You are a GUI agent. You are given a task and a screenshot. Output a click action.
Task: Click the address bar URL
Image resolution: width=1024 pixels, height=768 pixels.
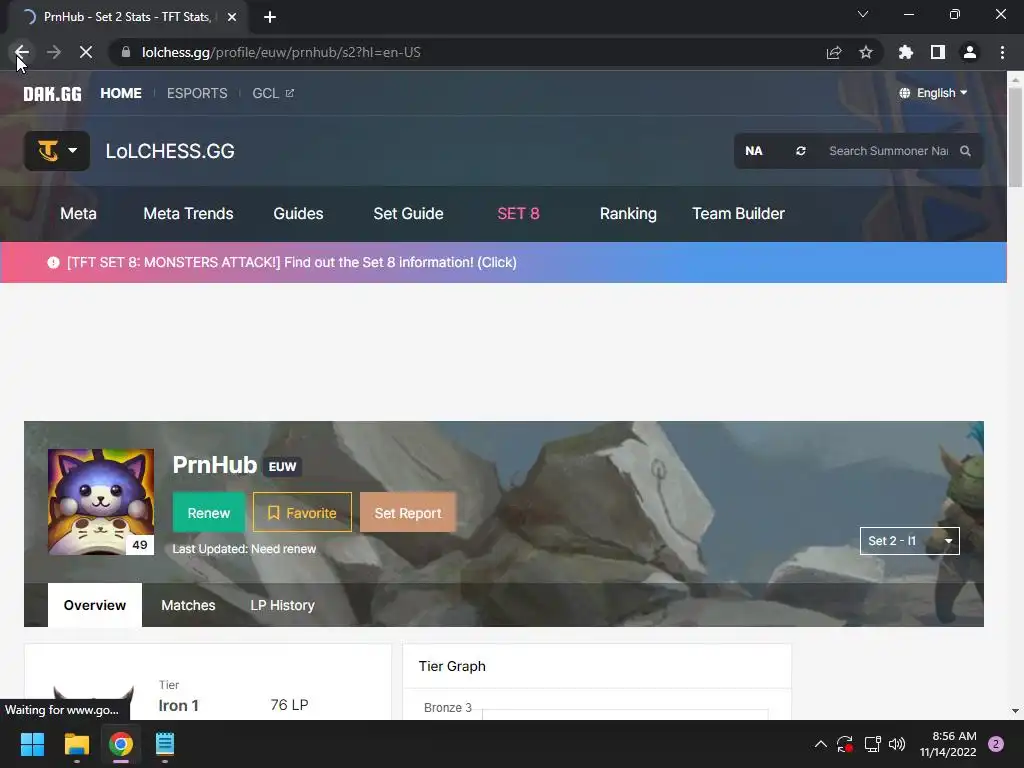pos(281,52)
